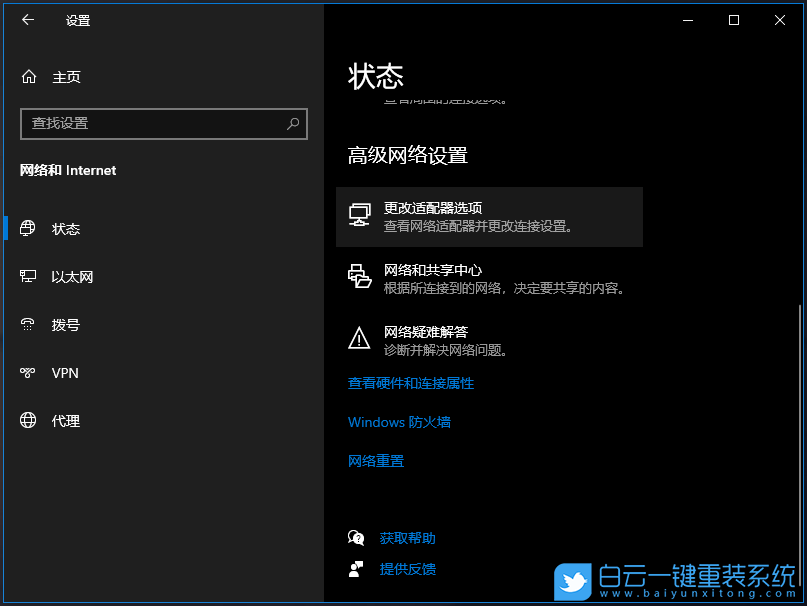Click the dial-up phone icon beside 拨号
This screenshot has height=606, width=807.
pyautogui.click(x=28, y=324)
